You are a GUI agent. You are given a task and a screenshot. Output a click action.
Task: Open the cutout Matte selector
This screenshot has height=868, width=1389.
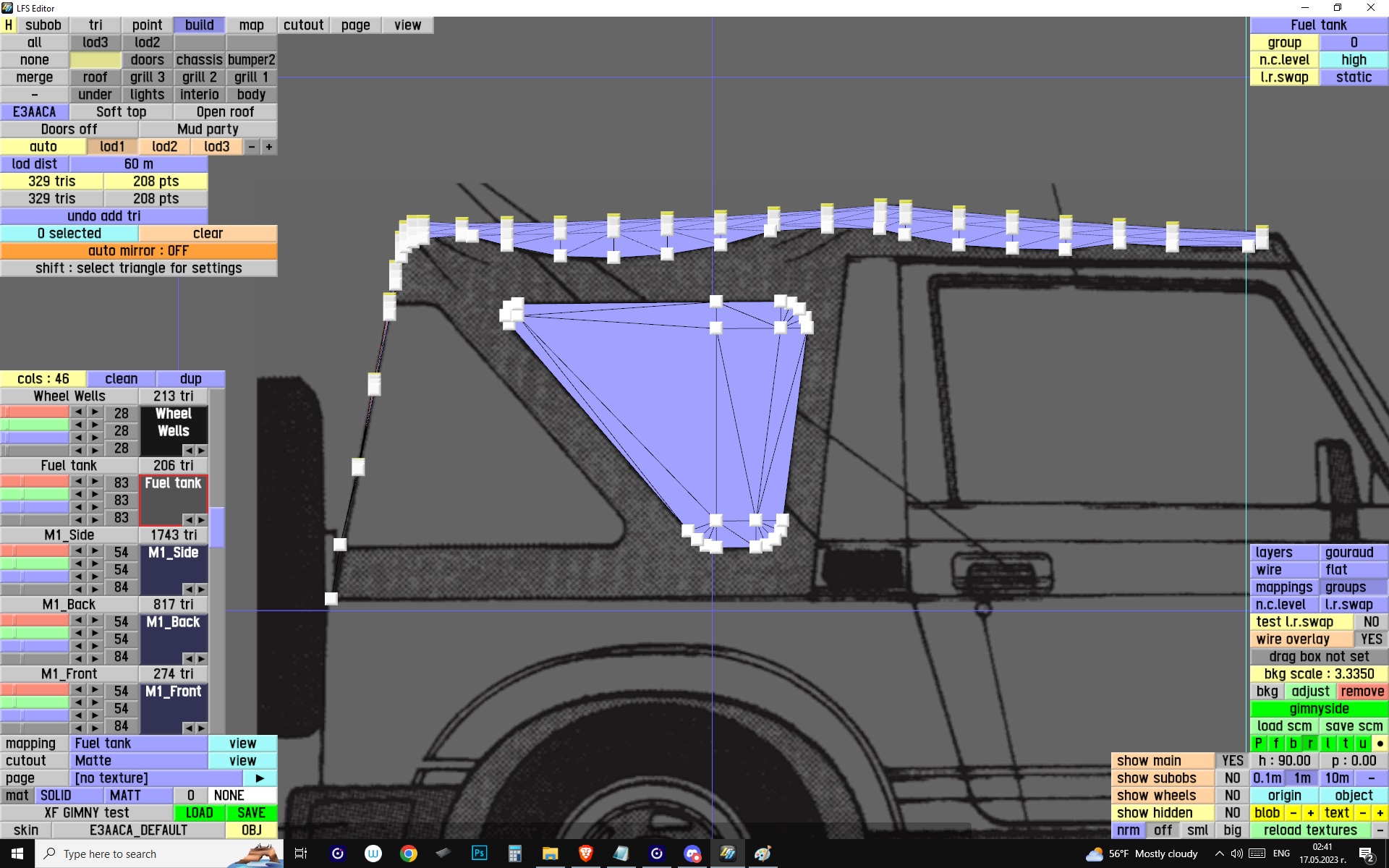[138, 760]
